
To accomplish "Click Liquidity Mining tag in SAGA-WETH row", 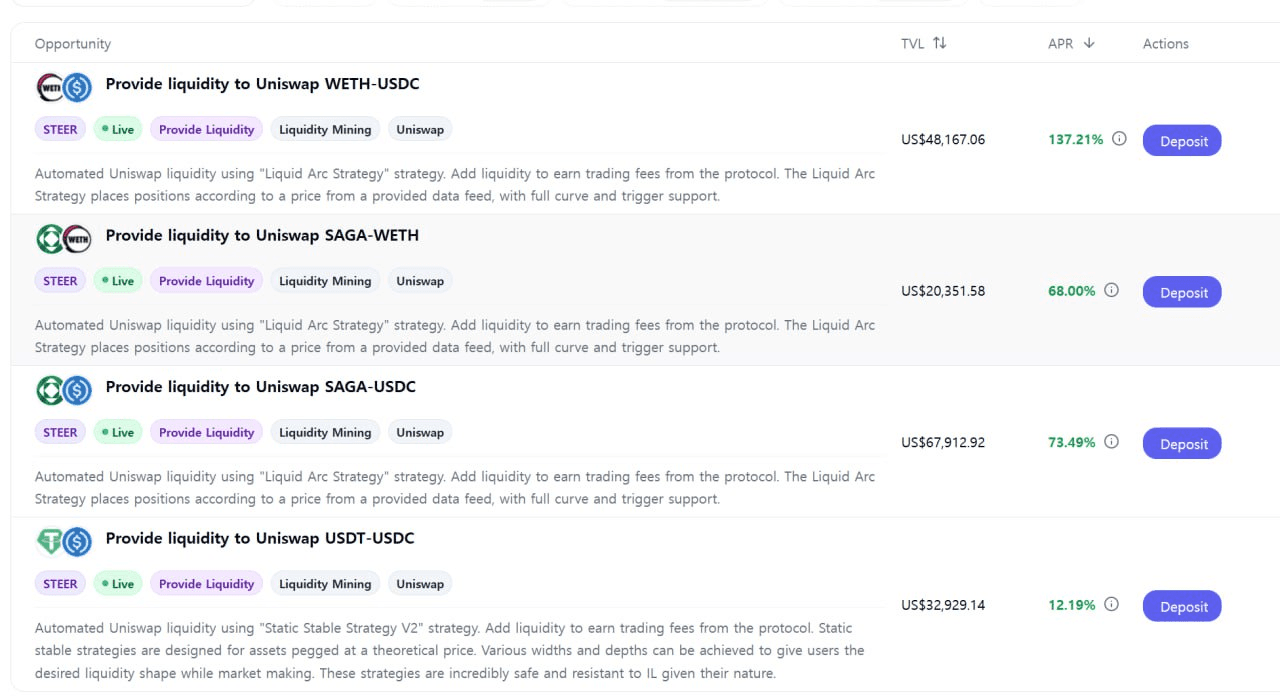I will (x=325, y=281).
